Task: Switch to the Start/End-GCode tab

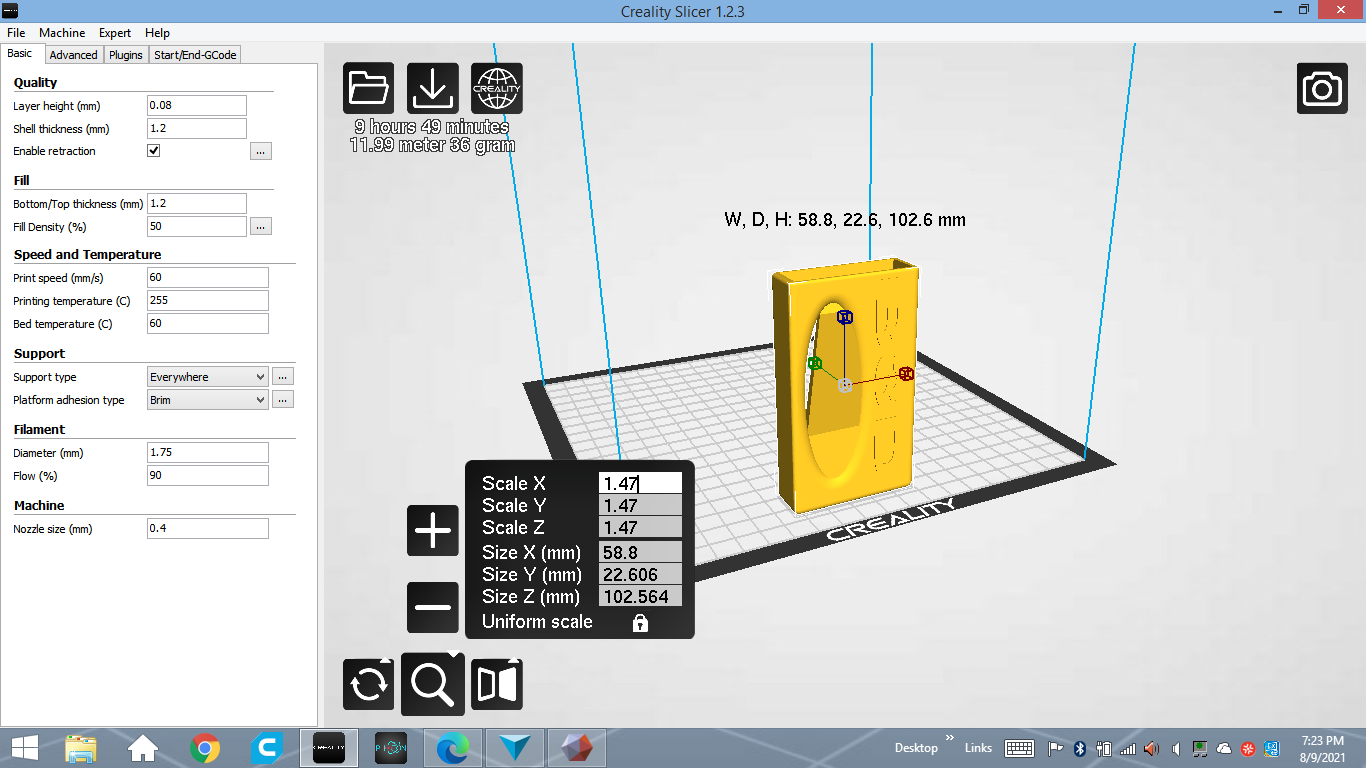Action: [x=195, y=55]
